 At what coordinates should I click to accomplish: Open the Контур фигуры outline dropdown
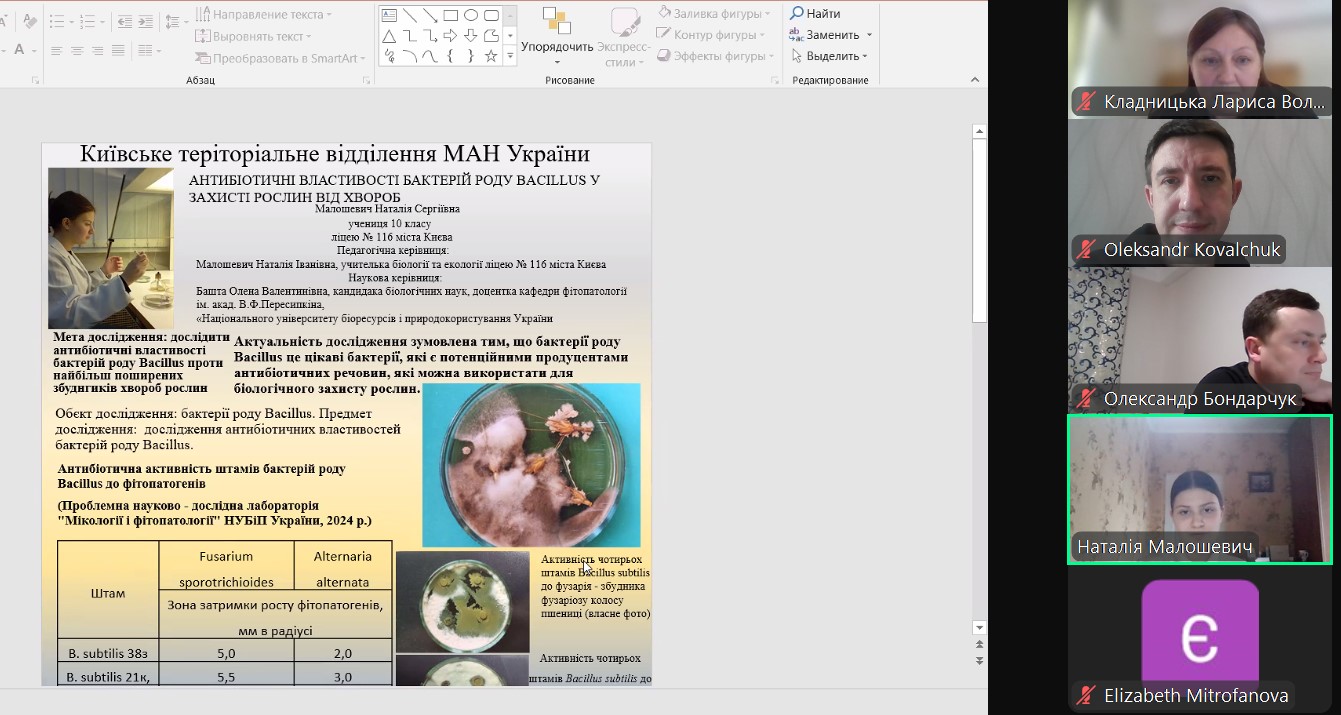pyautogui.click(x=710, y=35)
